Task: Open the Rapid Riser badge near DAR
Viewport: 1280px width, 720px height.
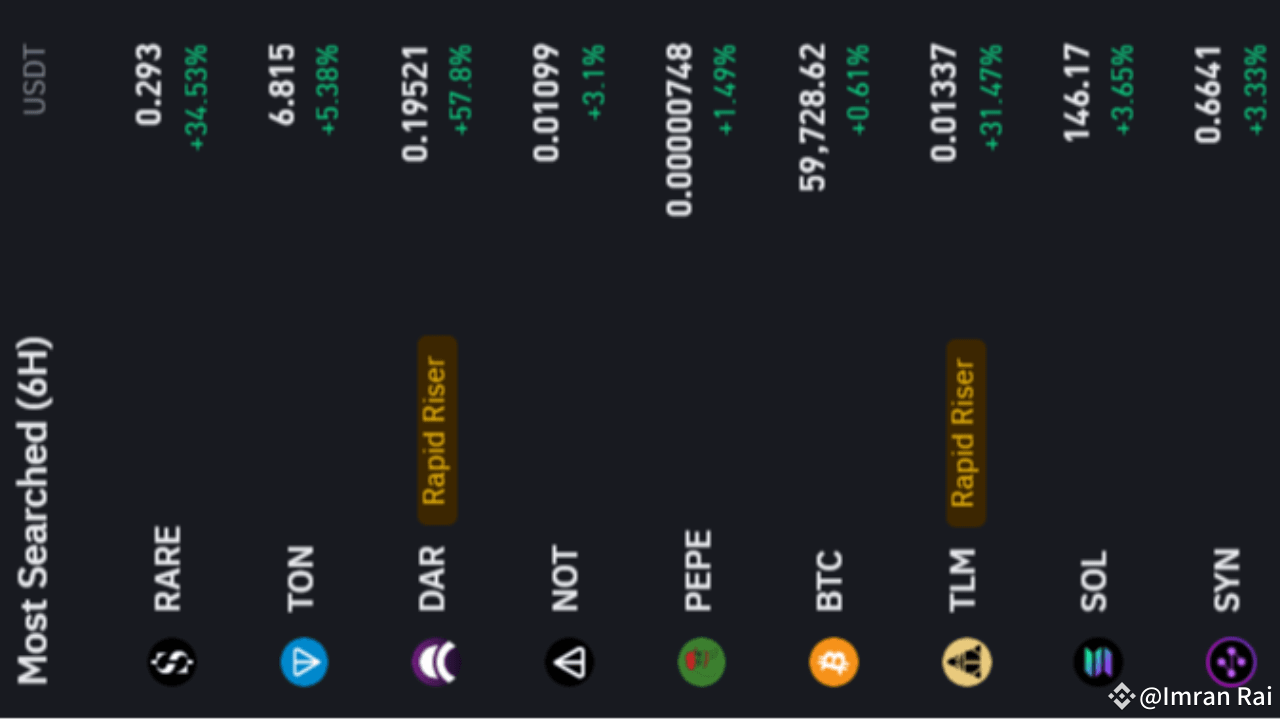Action: (x=437, y=429)
